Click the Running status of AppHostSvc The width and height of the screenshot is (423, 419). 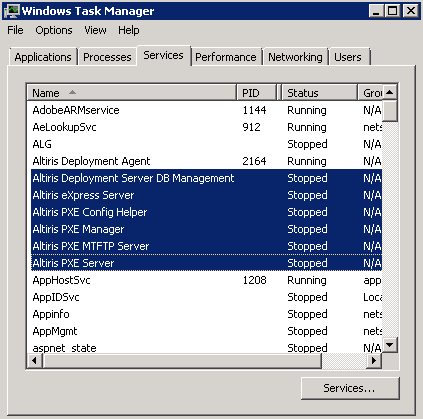(307, 280)
